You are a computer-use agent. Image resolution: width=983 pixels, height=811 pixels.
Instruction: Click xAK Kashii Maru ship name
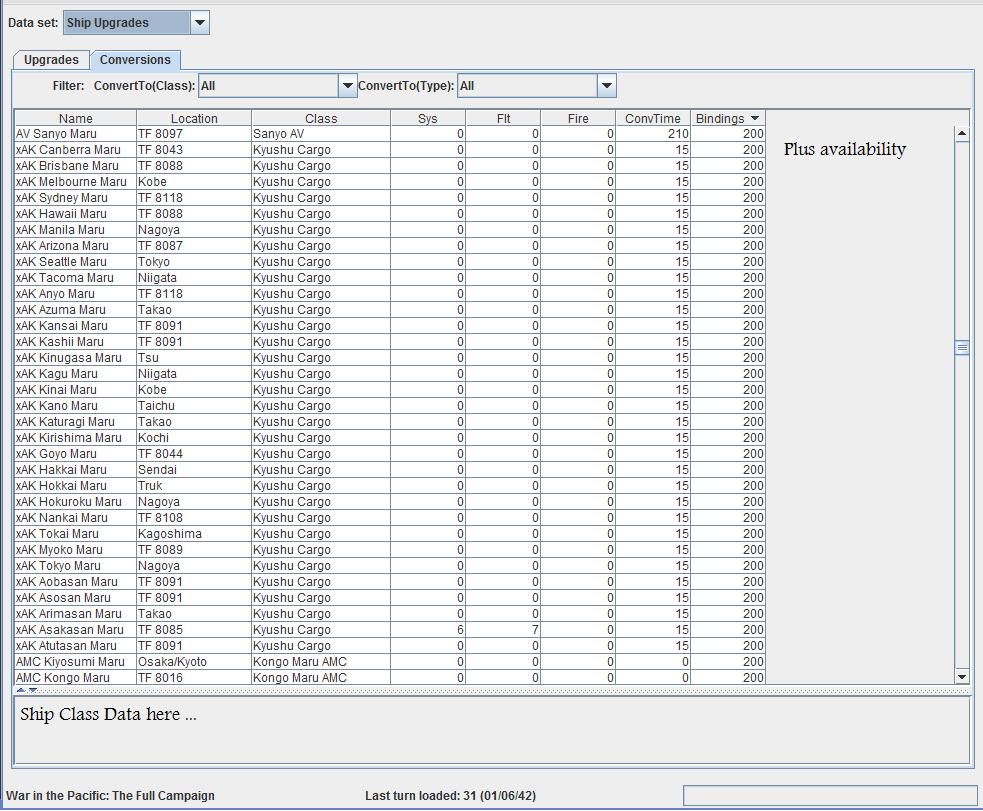click(x=60, y=342)
